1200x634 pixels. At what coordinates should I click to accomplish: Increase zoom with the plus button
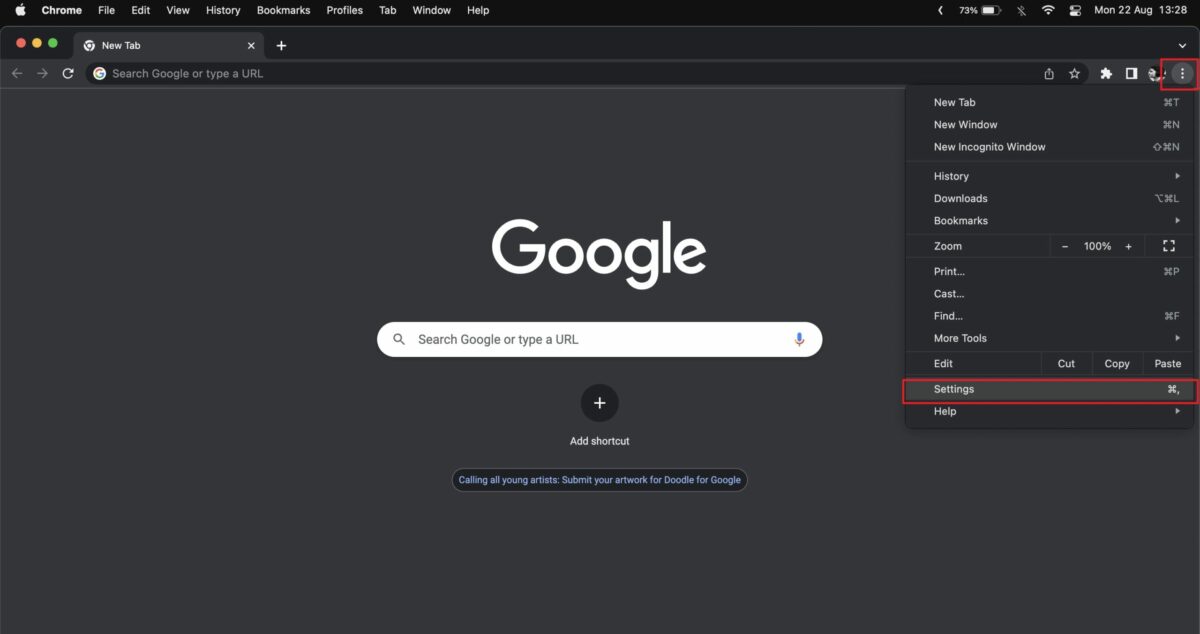click(x=1128, y=246)
